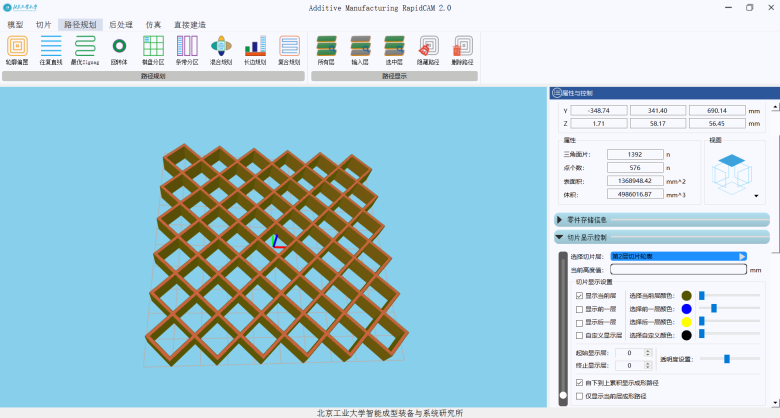Click the 棋盘分区 checkerboard partition icon

153,46
